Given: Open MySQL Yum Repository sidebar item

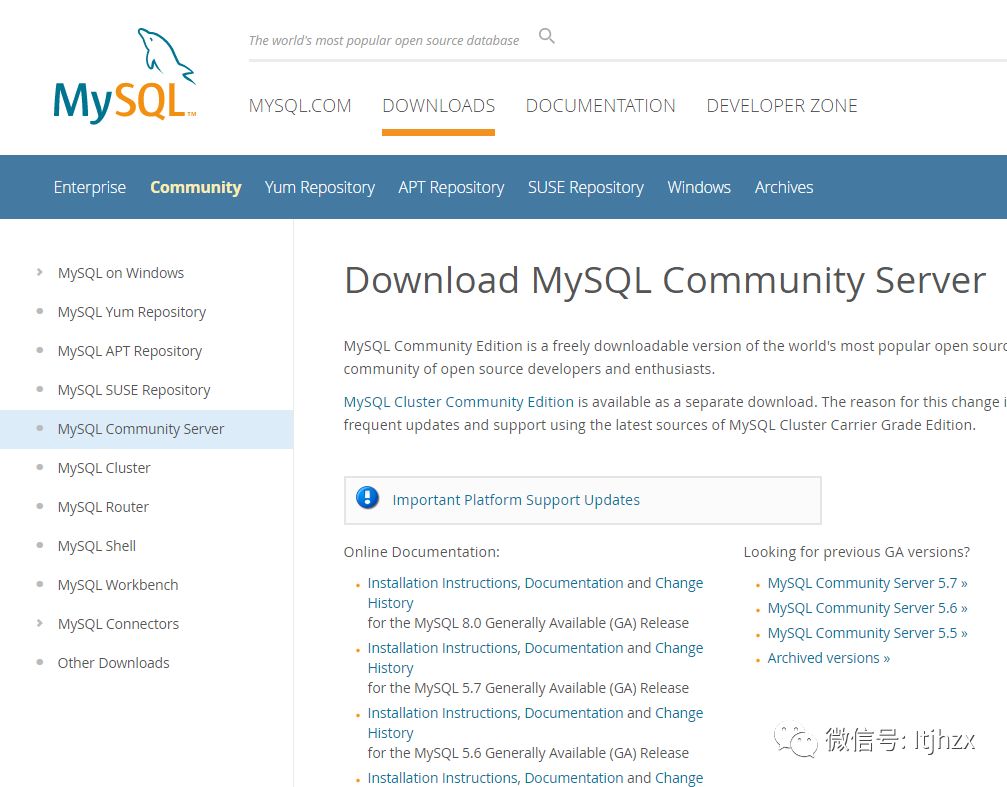Looking at the screenshot, I should point(132,312).
